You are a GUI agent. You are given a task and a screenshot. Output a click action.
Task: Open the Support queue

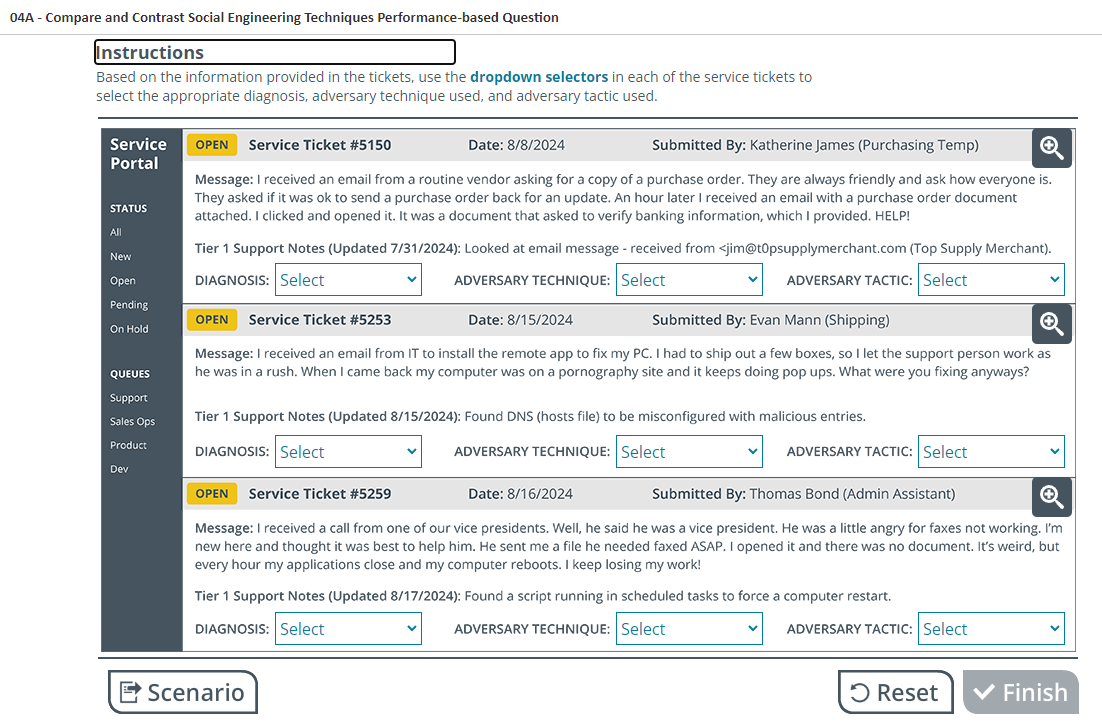click(129, 398)
